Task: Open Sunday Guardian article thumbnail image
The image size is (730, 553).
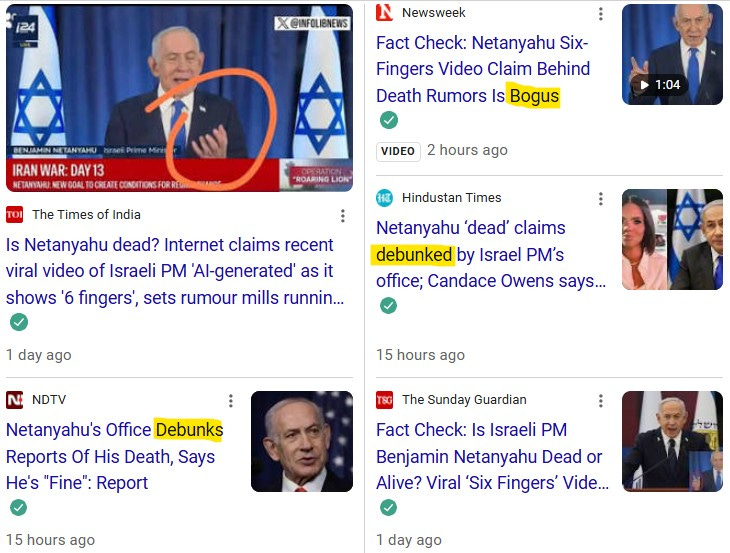Action: pos(672,441)
